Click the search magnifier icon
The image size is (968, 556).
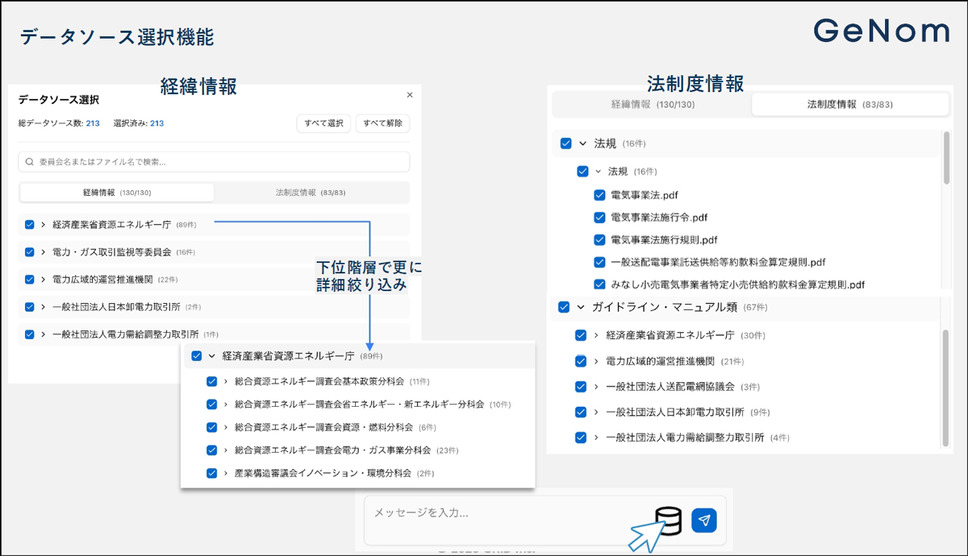[29, 162]
